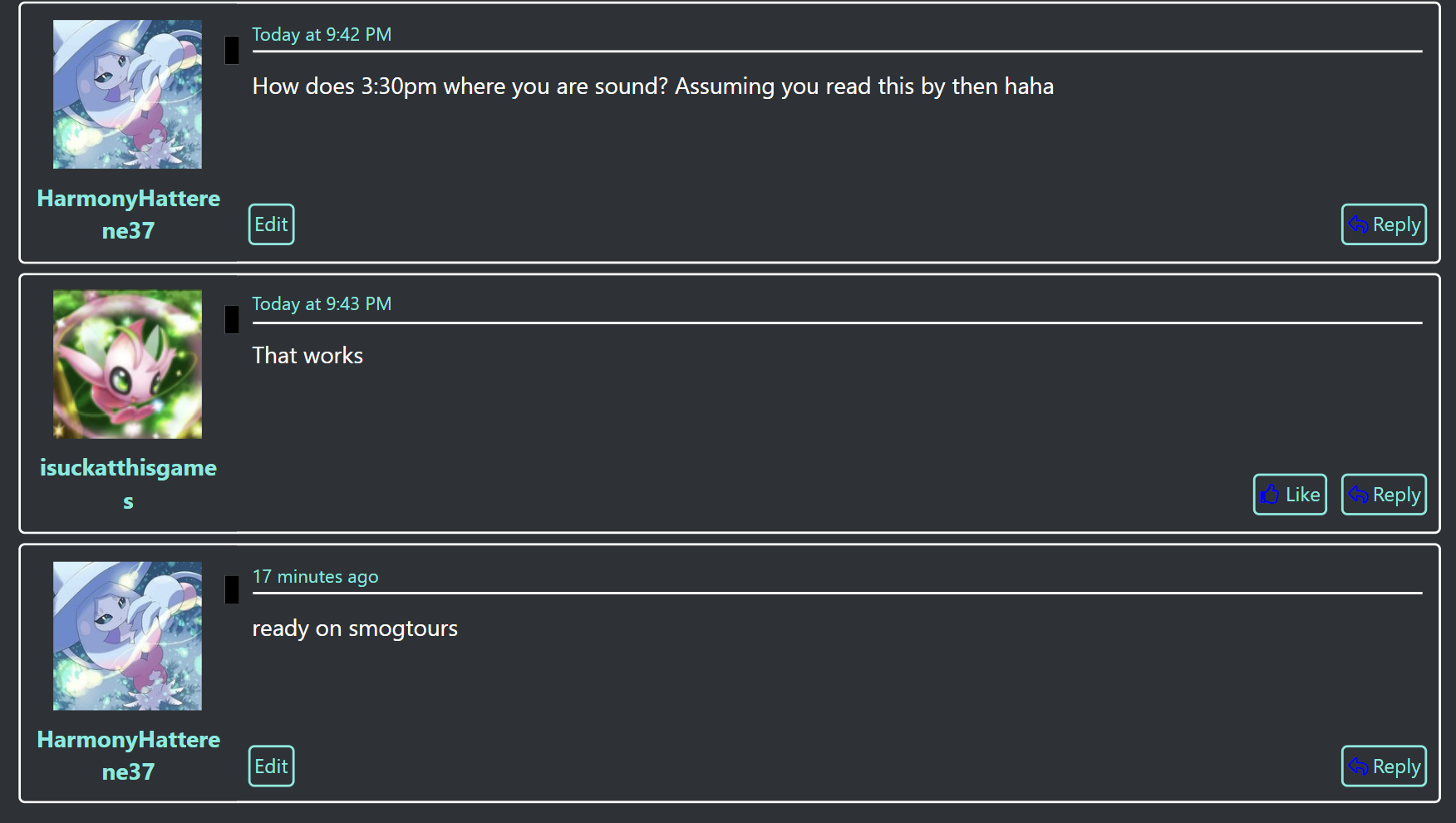This screenshot has width=1456, height=823.
Task: Click the "That works" message text
Action: coord(307,356)
